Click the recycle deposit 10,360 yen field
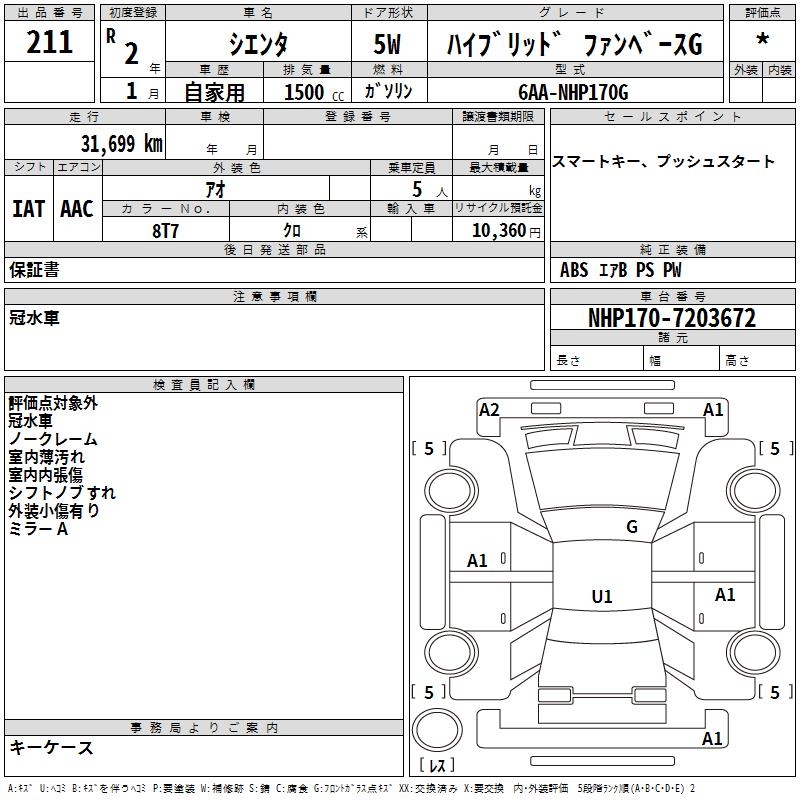The height and width of the screenshot is (800, 800). pos(498,230)
